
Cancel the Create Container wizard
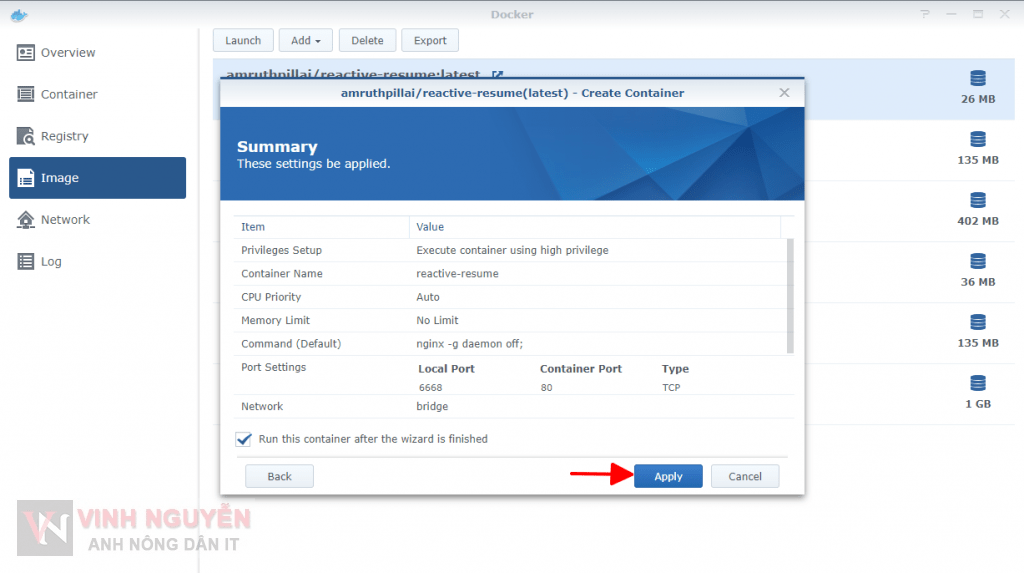point(744,476)
